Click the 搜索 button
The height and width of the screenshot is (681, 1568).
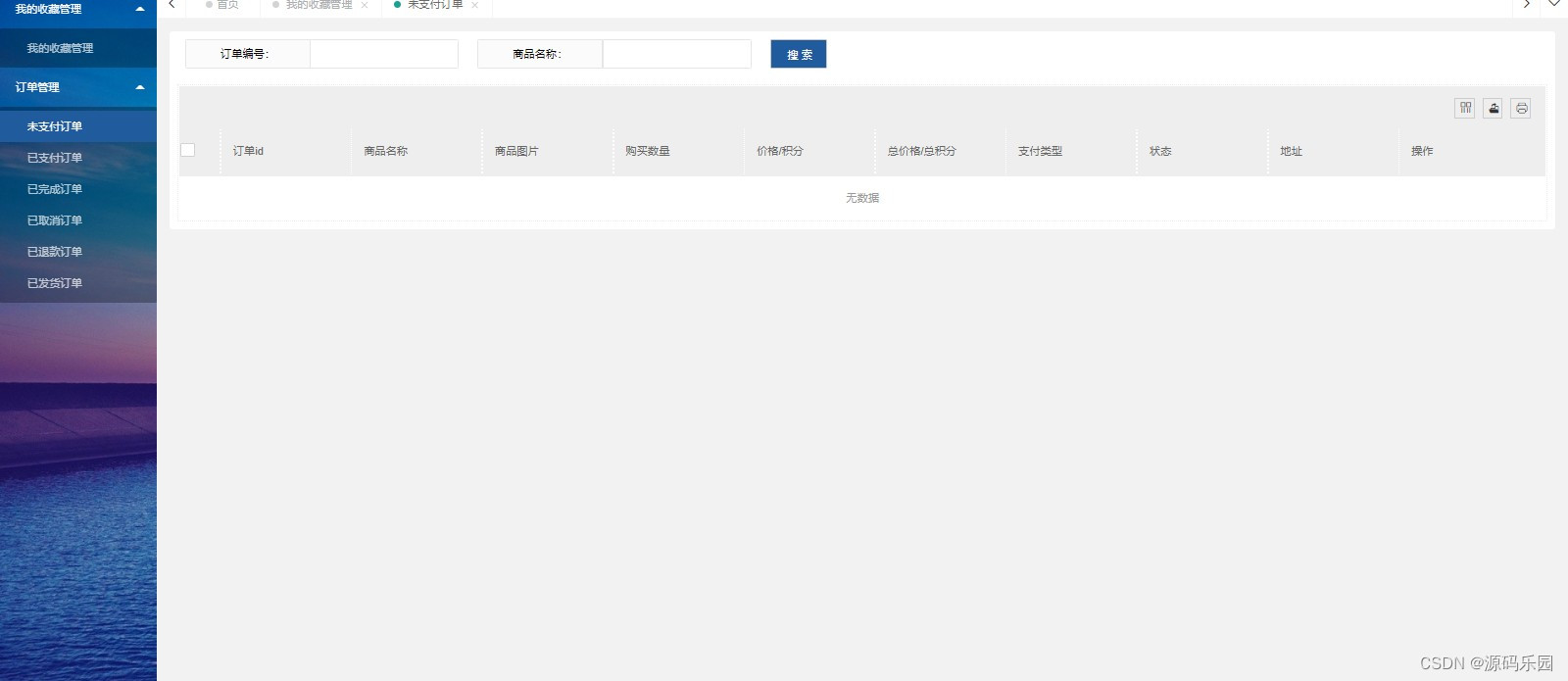[x=799, y=54]
